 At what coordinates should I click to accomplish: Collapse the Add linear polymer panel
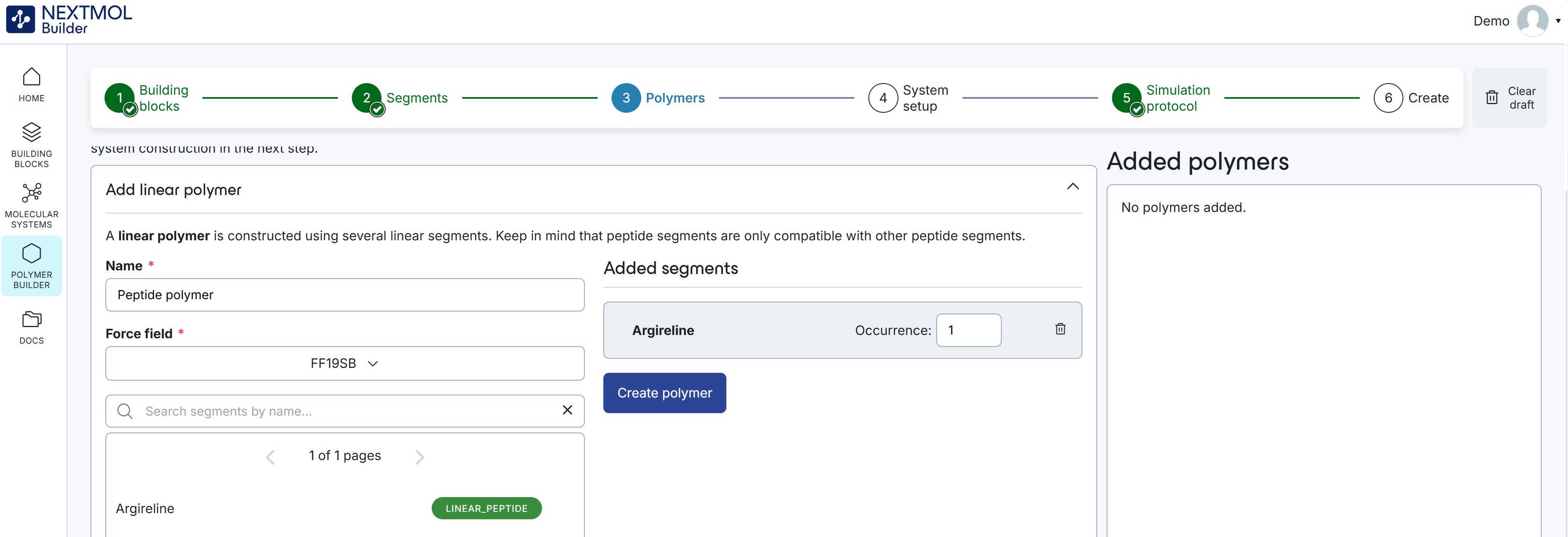point(1072,187)
